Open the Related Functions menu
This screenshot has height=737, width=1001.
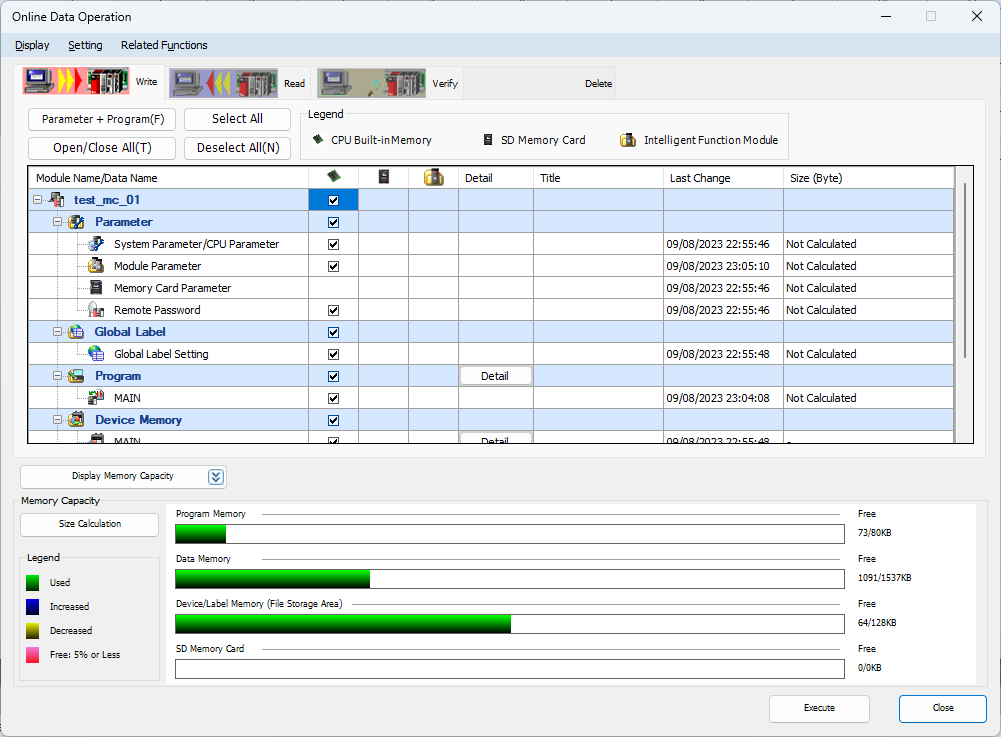coord(164,45)
